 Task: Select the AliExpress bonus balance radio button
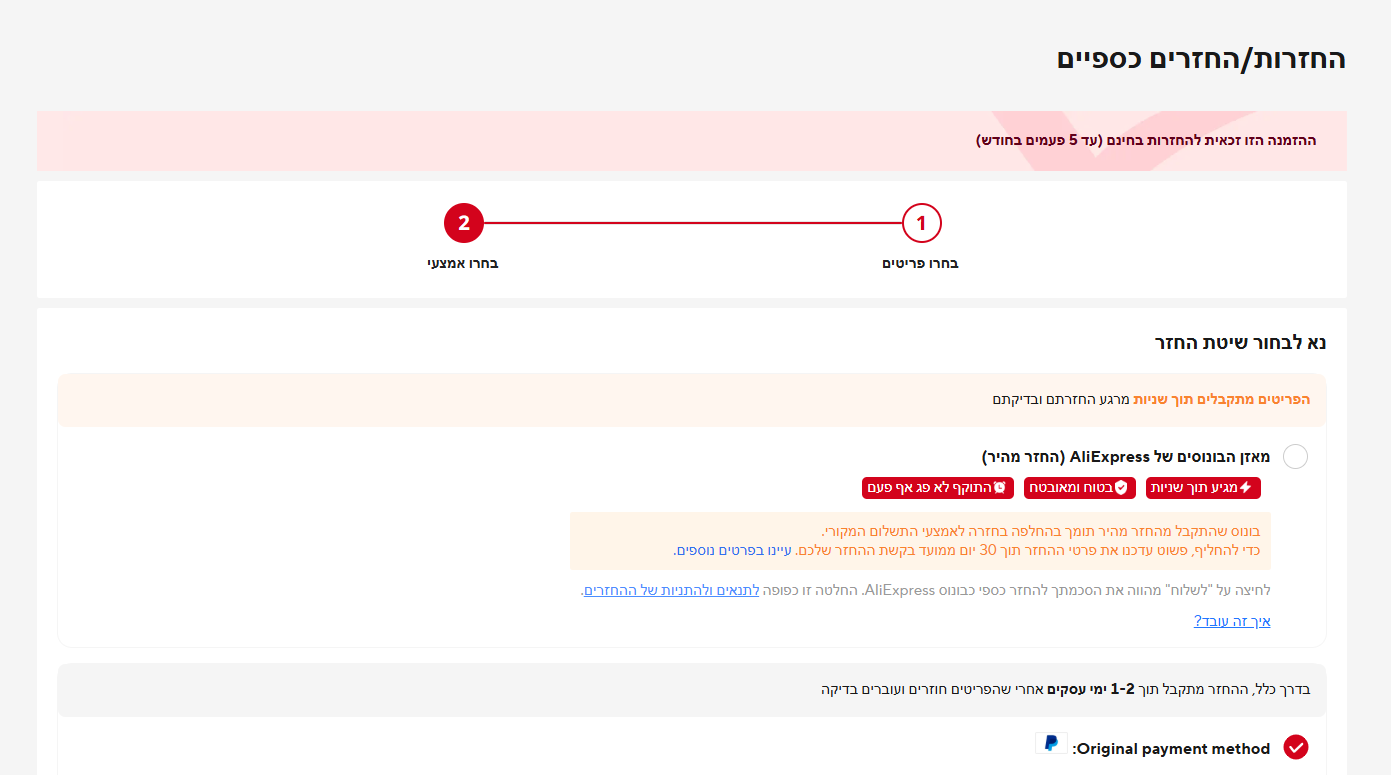[x=1295, y=457]
